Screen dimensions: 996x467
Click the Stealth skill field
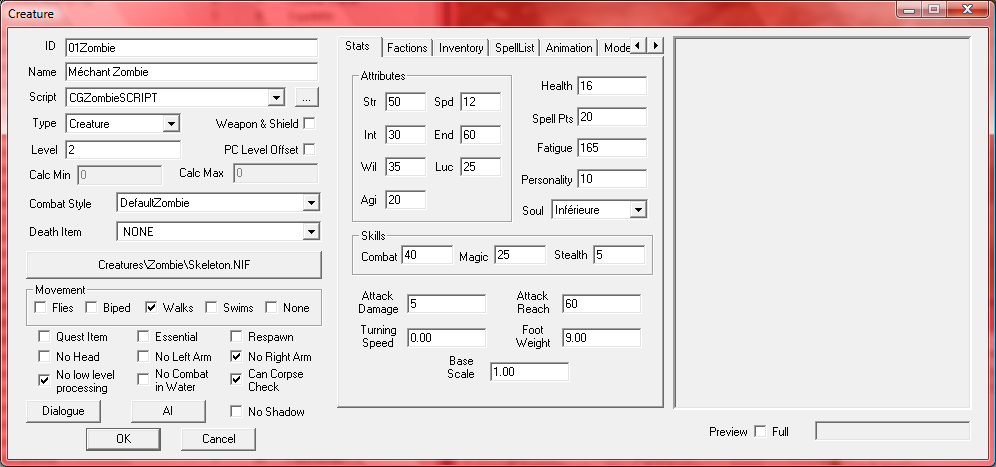(x=619, y=255)
